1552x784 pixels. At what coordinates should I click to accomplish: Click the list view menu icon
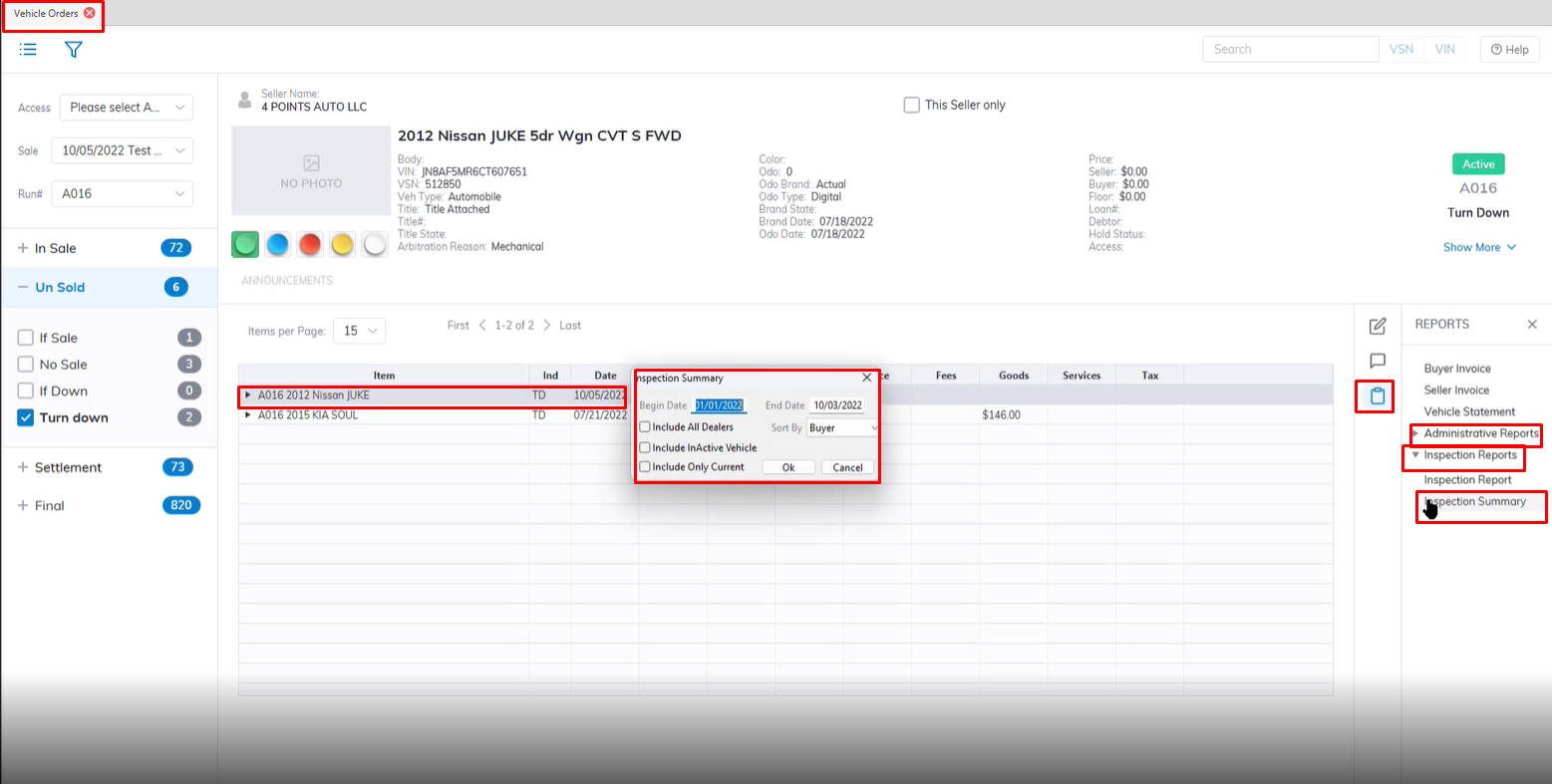28,49
